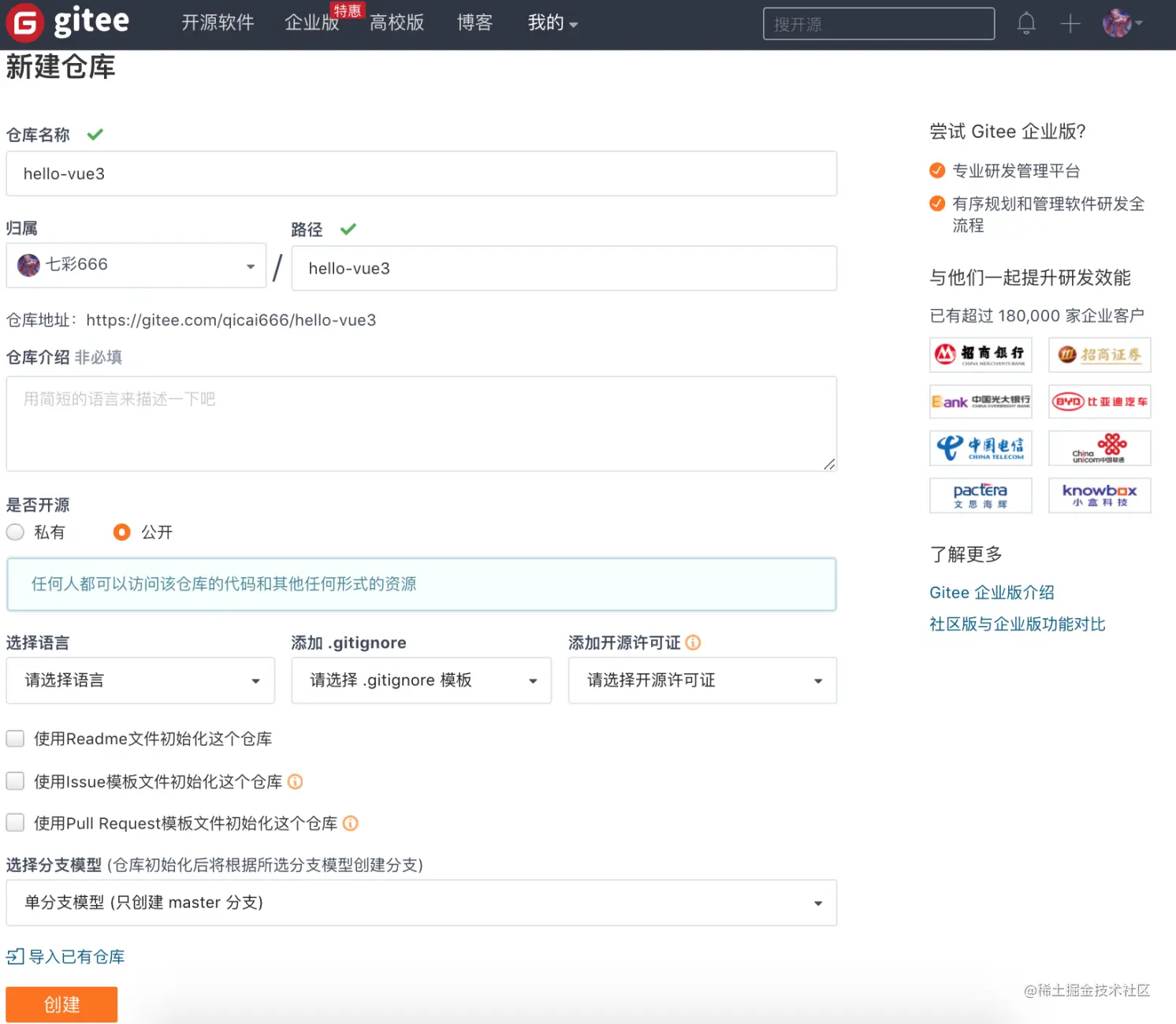Open 社区版与企业版功能对比 link
This screenshot has height=1024, width=1176.
(x=1018, y=624)
